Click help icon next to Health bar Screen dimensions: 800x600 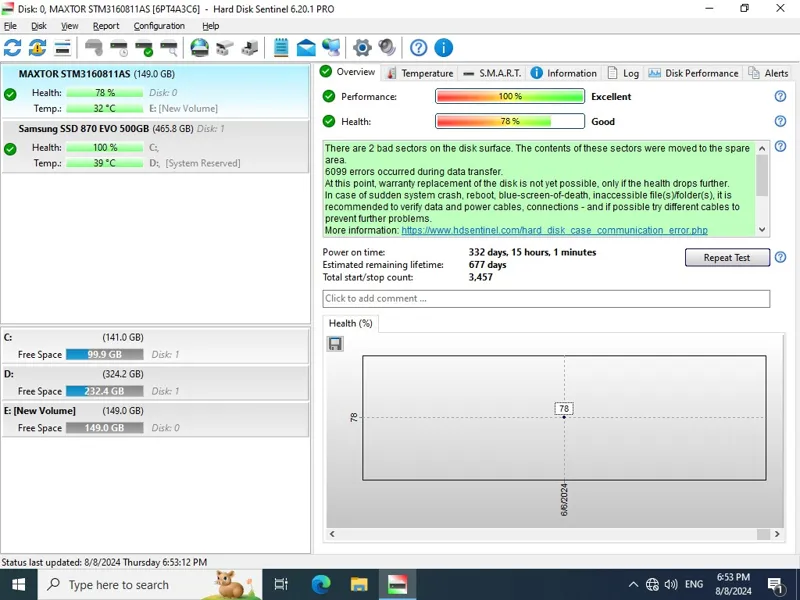tap(780, 121)
